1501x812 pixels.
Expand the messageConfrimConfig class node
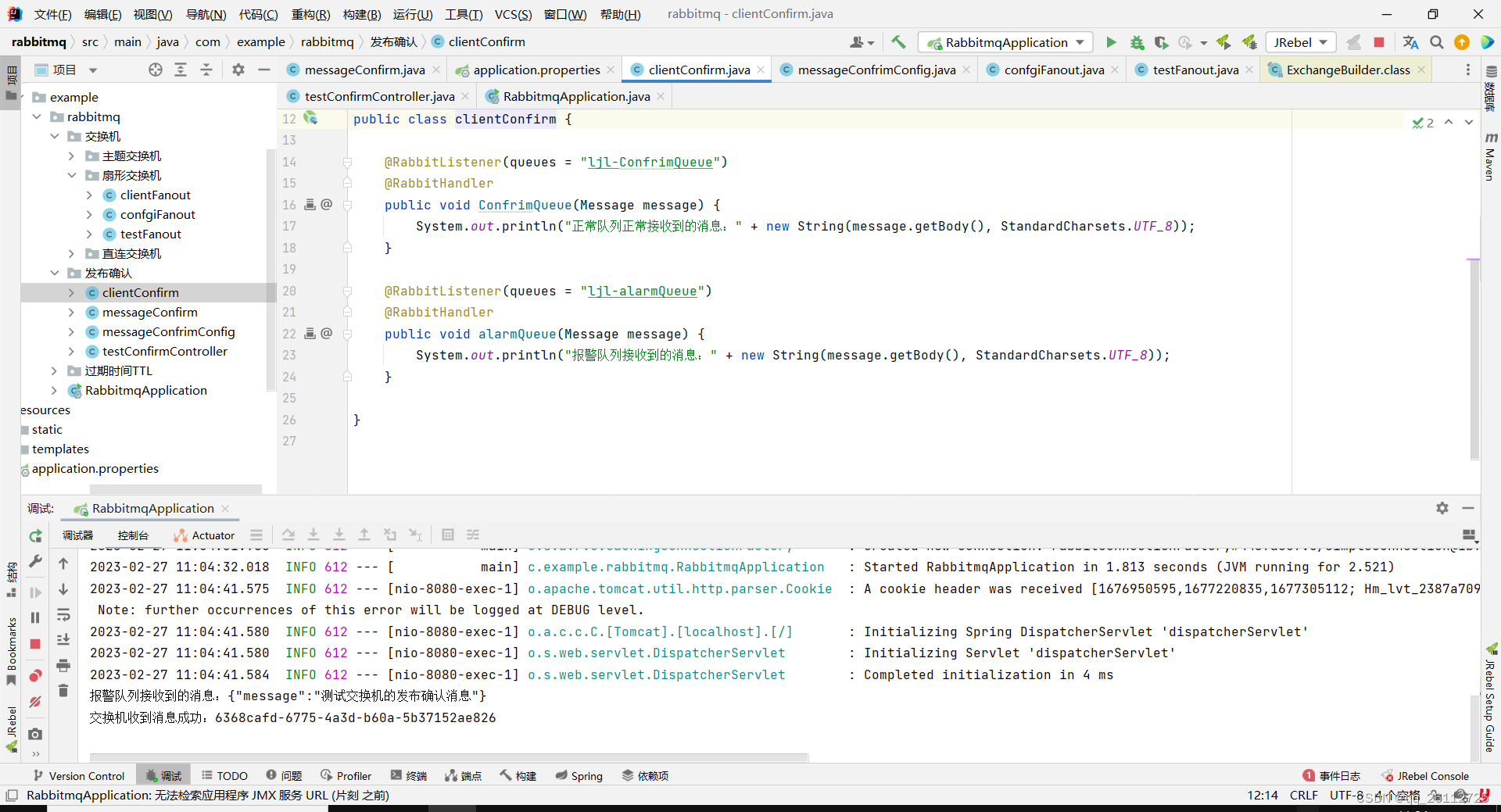coord(71,331)
